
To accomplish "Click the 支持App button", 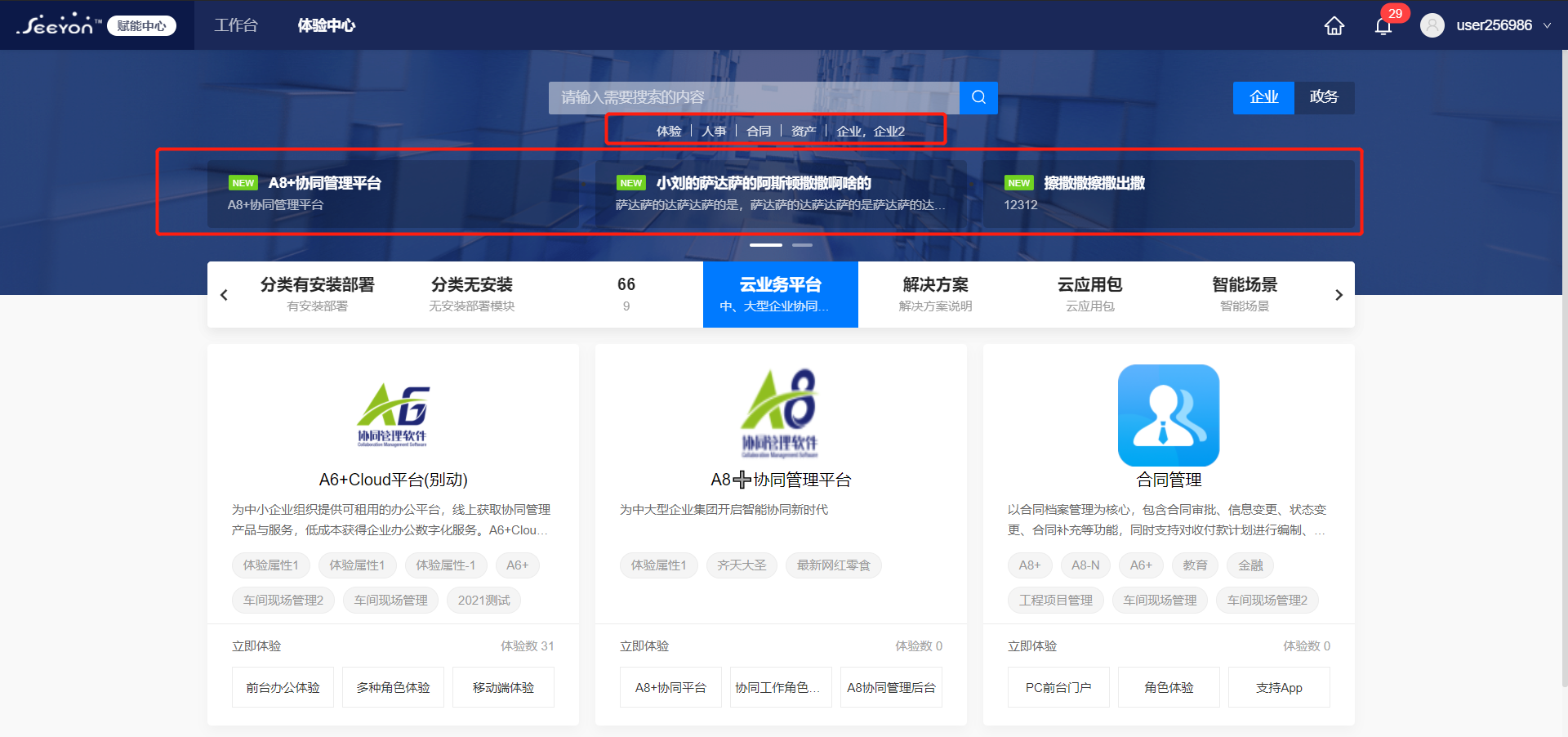I will 1279,687.
